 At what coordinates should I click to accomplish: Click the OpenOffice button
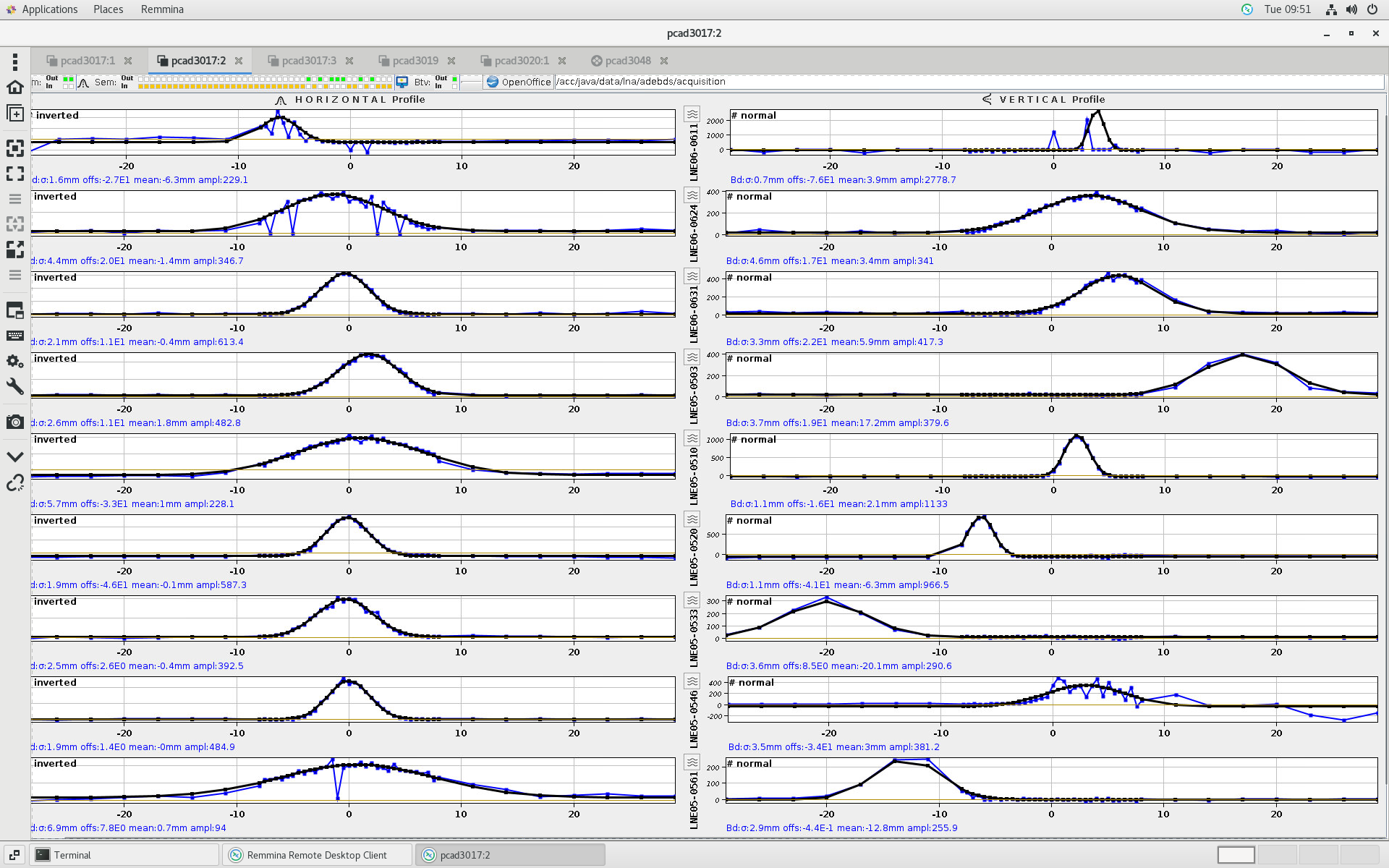[x=519, y=82]
